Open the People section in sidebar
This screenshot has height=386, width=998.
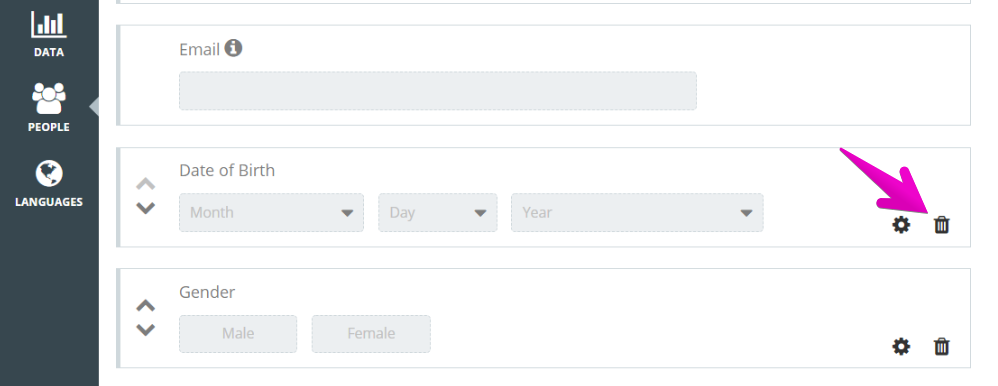click(x=48, y=107)
